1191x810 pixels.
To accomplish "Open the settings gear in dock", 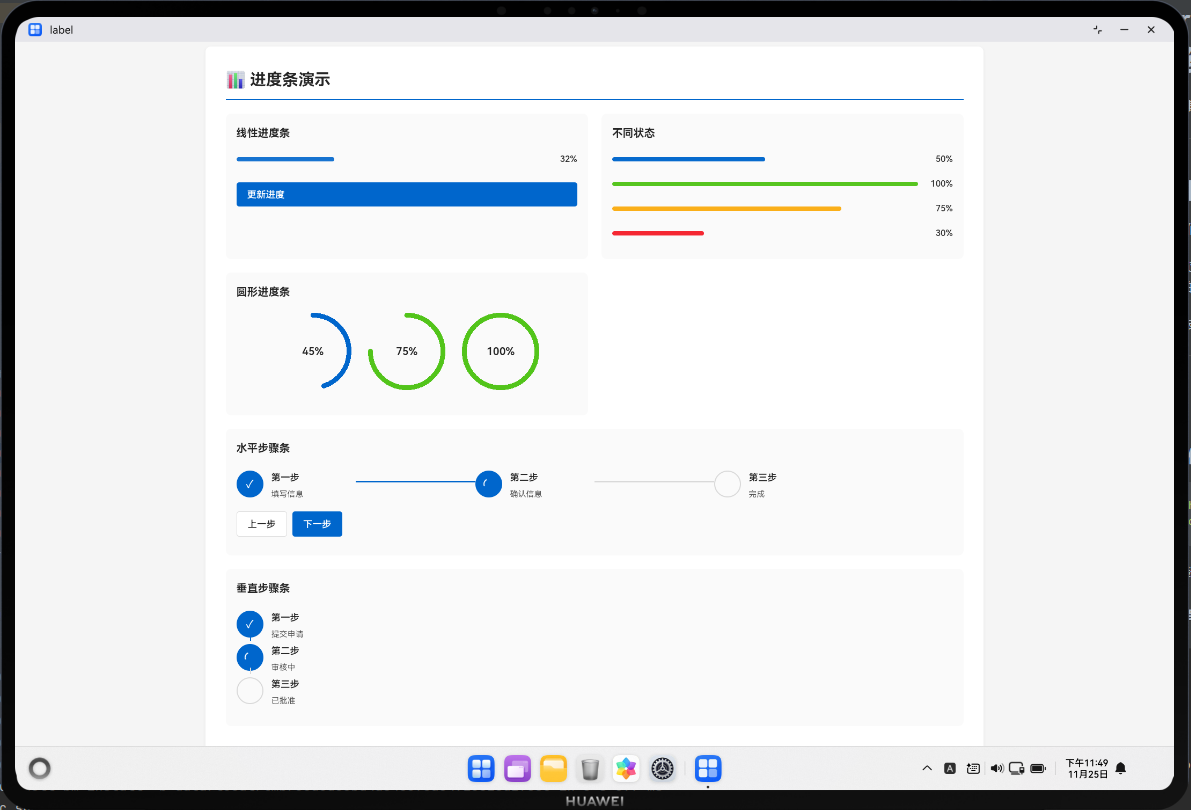I will tap(662, 769).
